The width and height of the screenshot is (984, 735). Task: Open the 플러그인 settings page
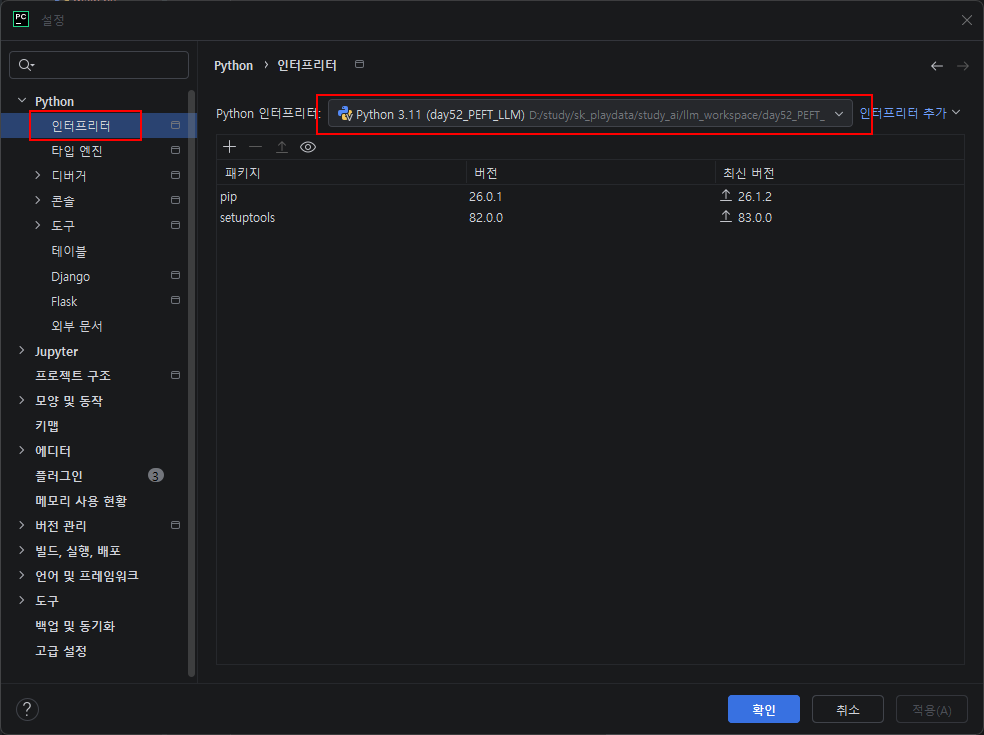click(59, 476)
